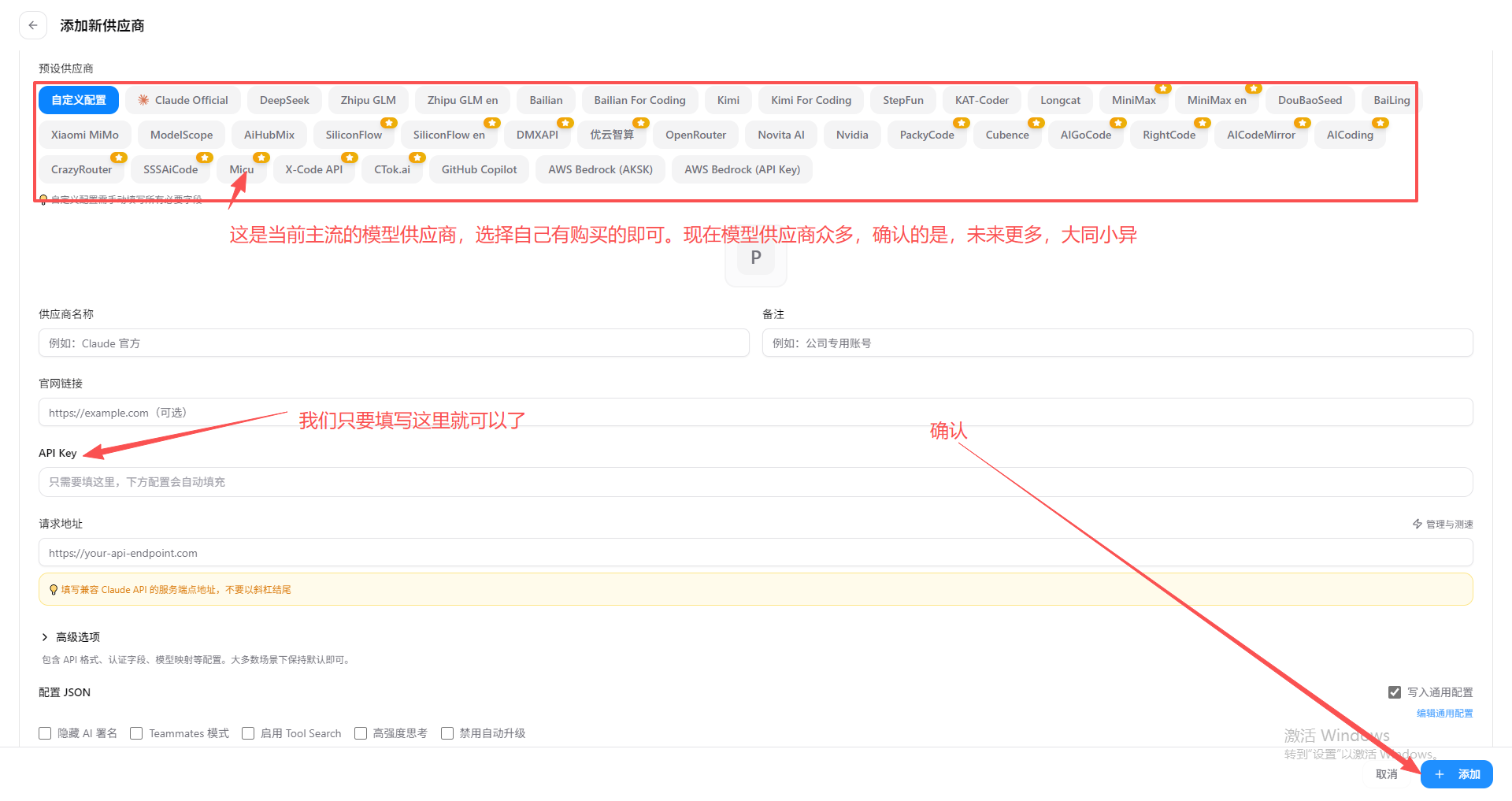Click the plus icon on the 添加 button
This screenshot has width=1512, height=801.
[x=1439, y=774]
